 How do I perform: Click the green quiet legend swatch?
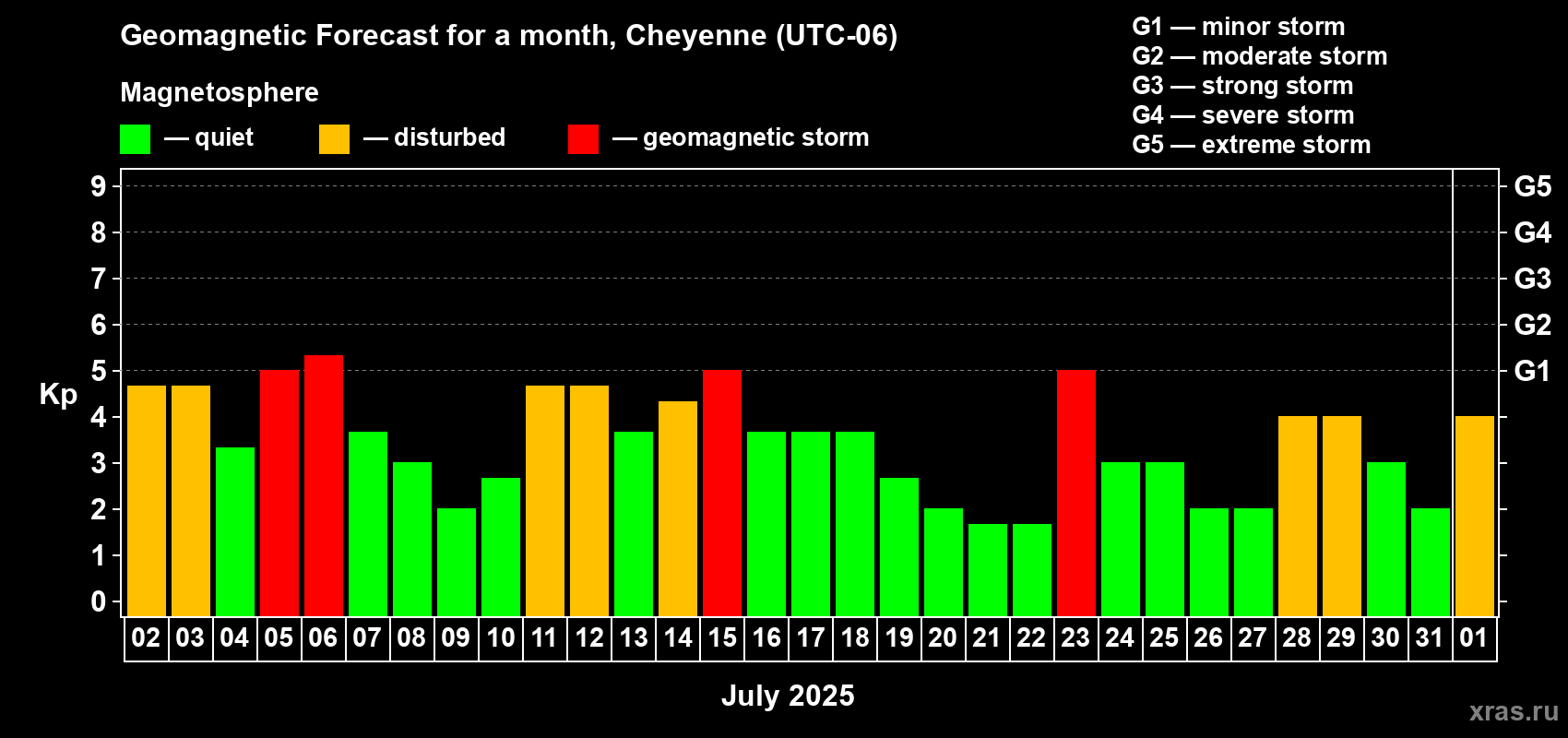pyautogui.click(x=135, y=139)
